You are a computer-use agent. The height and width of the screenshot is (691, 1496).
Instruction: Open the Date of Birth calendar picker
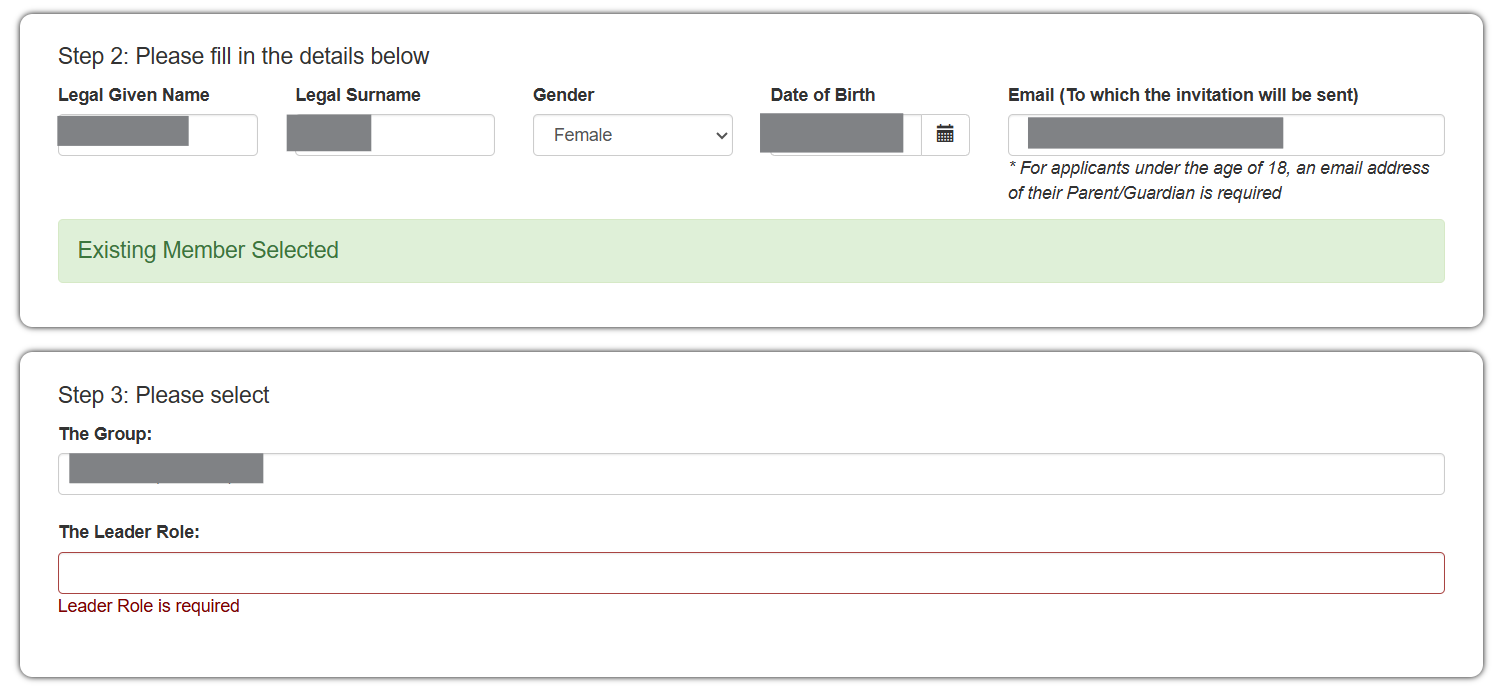945,135
